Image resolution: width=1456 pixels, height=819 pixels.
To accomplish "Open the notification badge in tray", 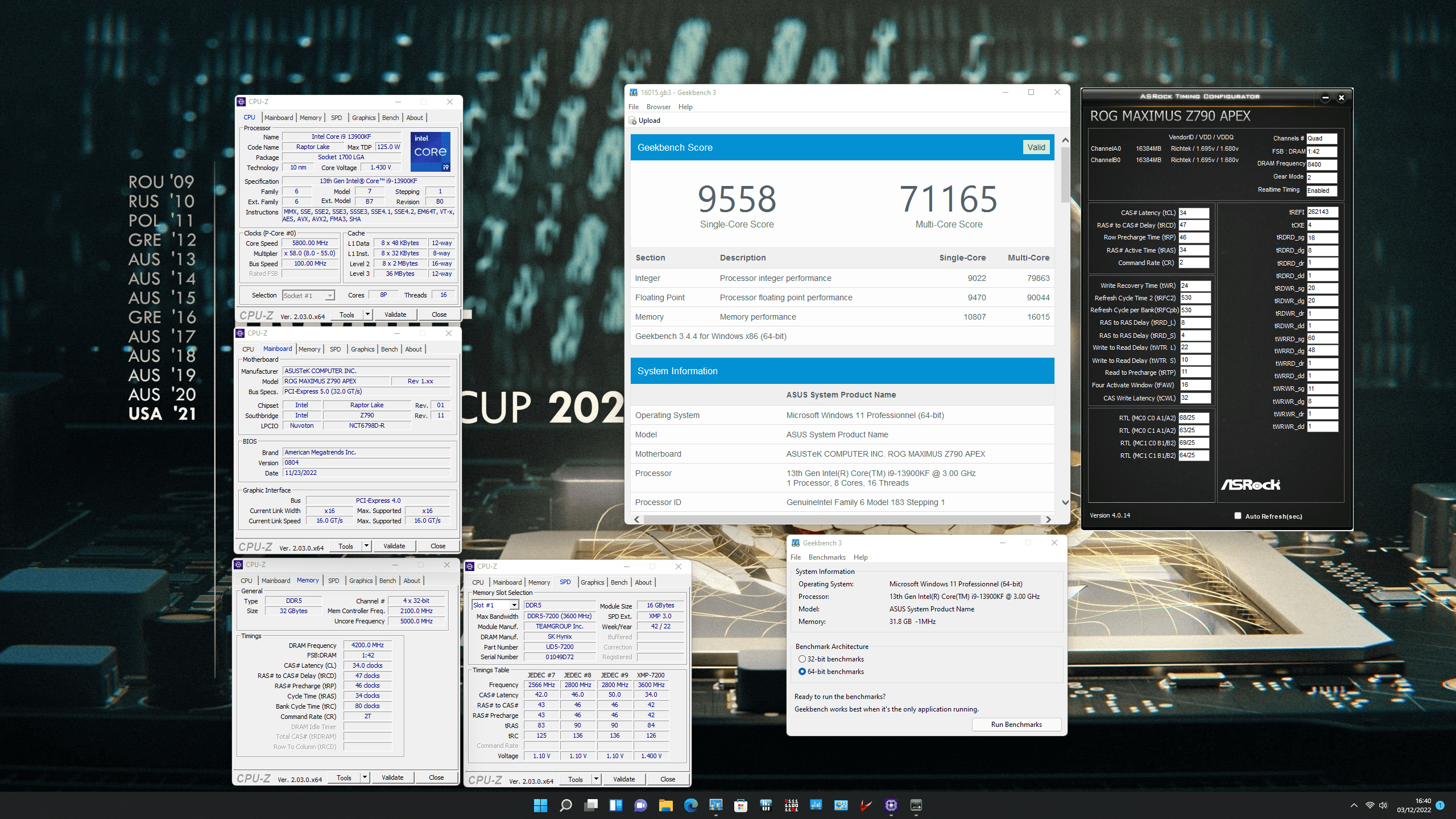I will point(1440,805).
